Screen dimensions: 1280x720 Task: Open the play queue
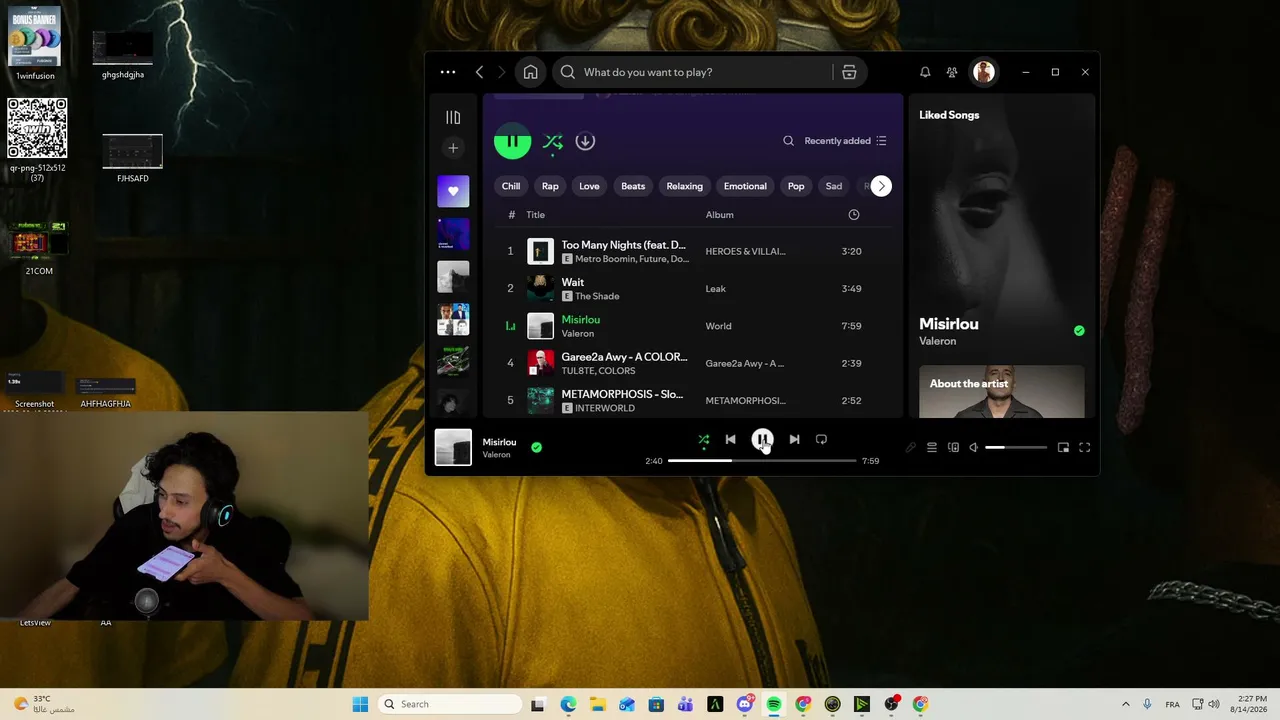pos(931,447)
